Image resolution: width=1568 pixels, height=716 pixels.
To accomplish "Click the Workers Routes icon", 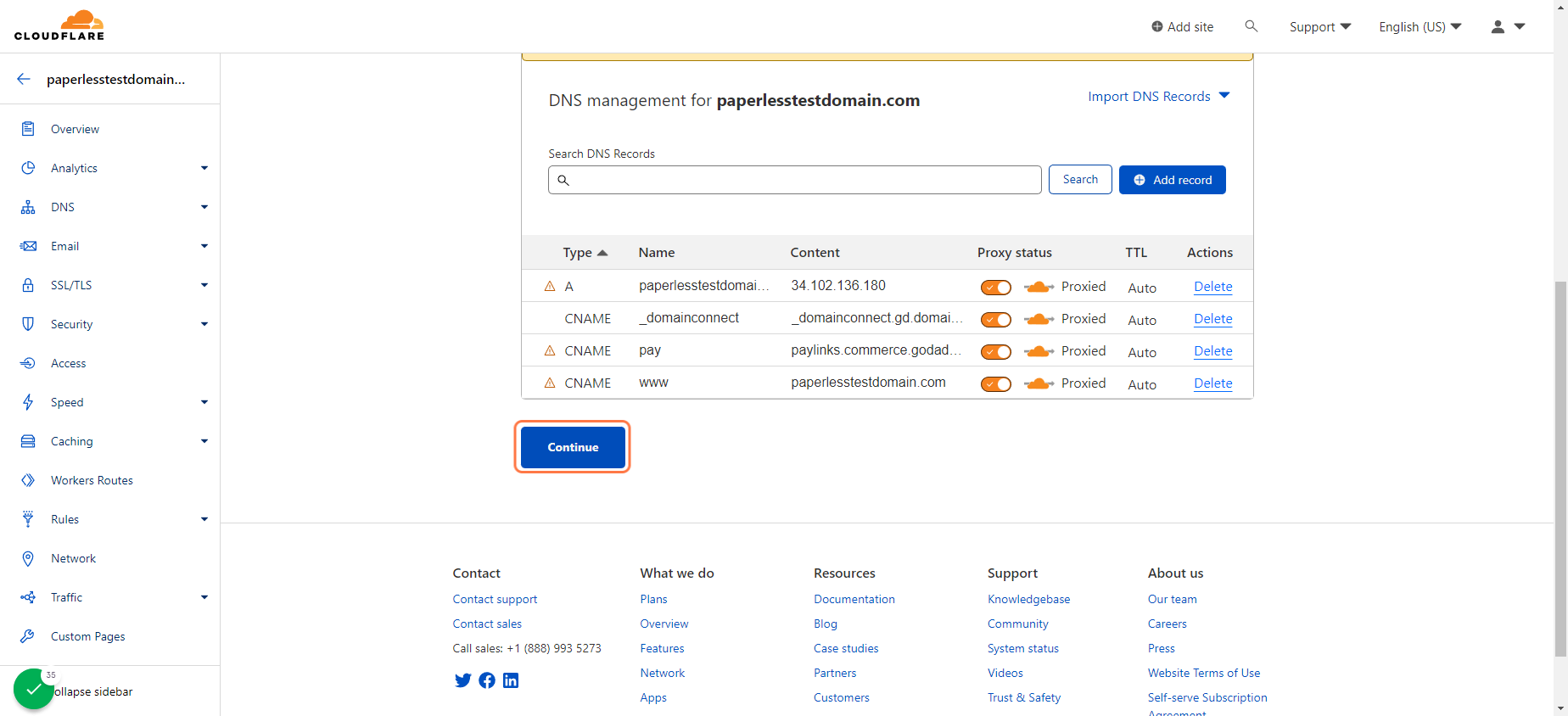I will click(28, 480).
